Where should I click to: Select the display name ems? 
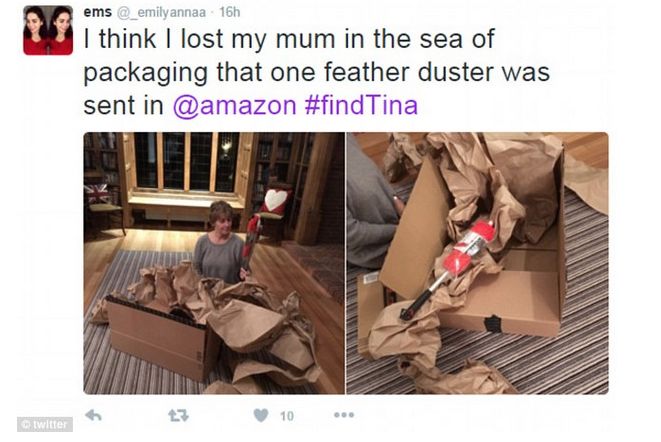[x=97, y=12]
